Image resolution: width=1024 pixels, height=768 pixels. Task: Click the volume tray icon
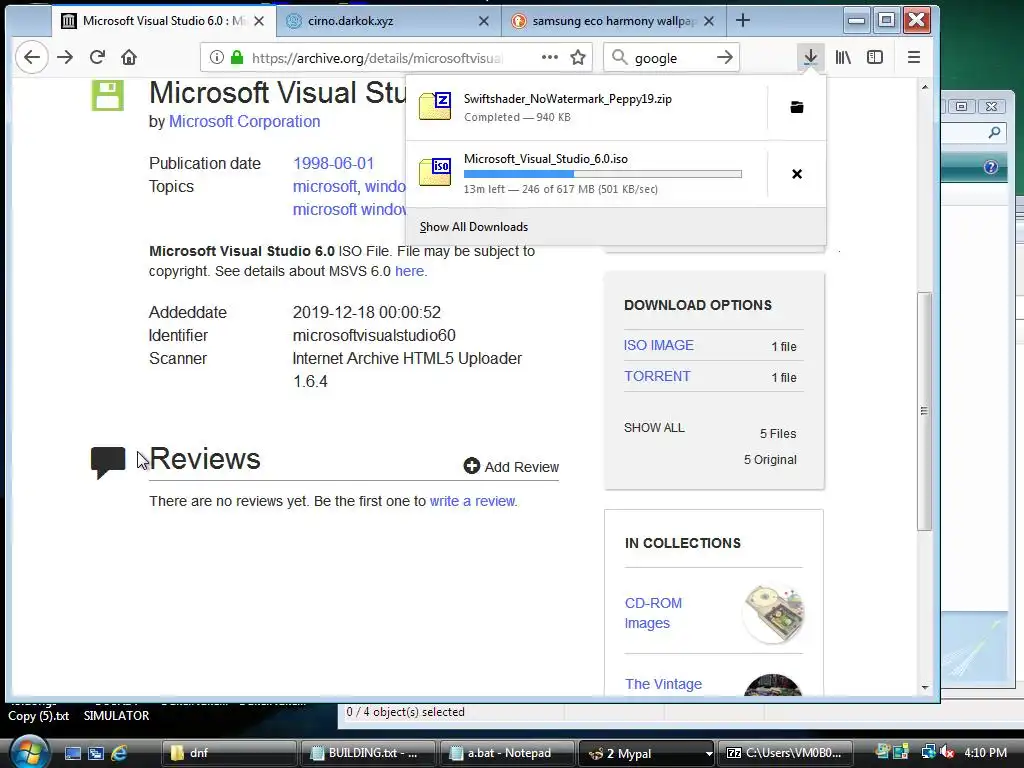(948, 753)
